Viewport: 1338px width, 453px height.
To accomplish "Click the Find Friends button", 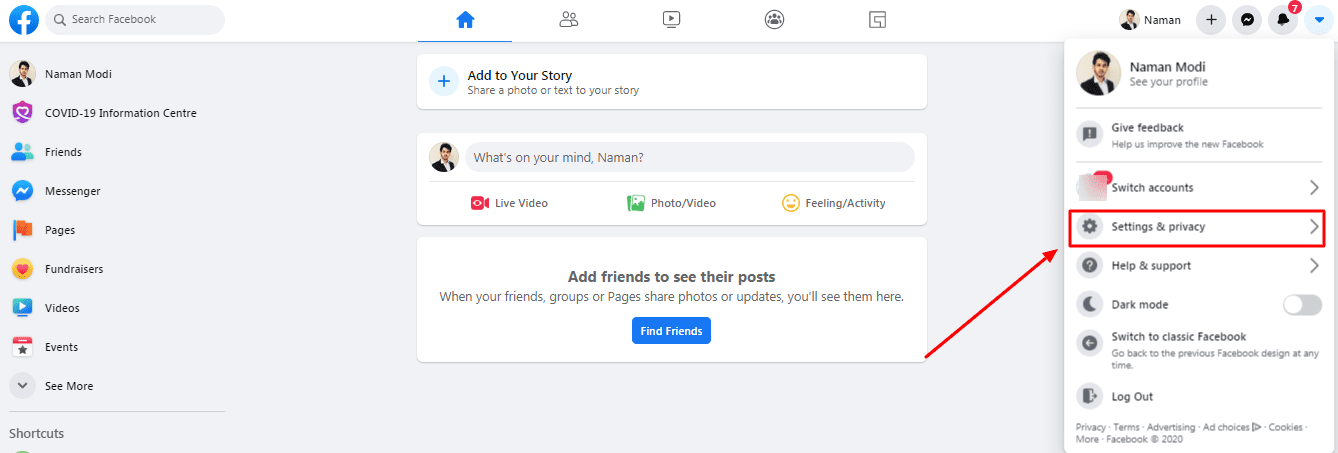I will 671,331.
